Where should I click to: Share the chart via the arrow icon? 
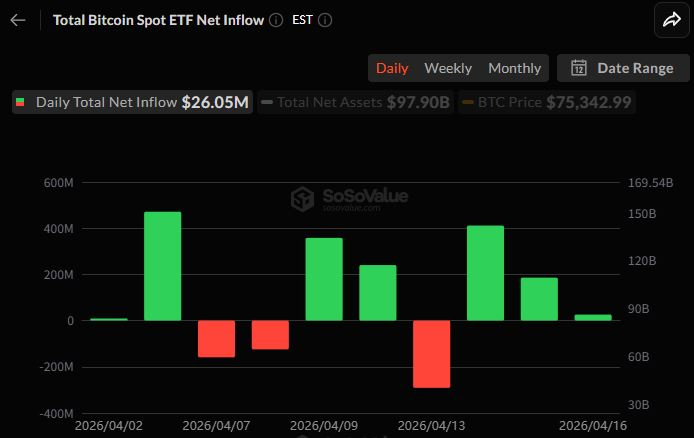point(668,19)
